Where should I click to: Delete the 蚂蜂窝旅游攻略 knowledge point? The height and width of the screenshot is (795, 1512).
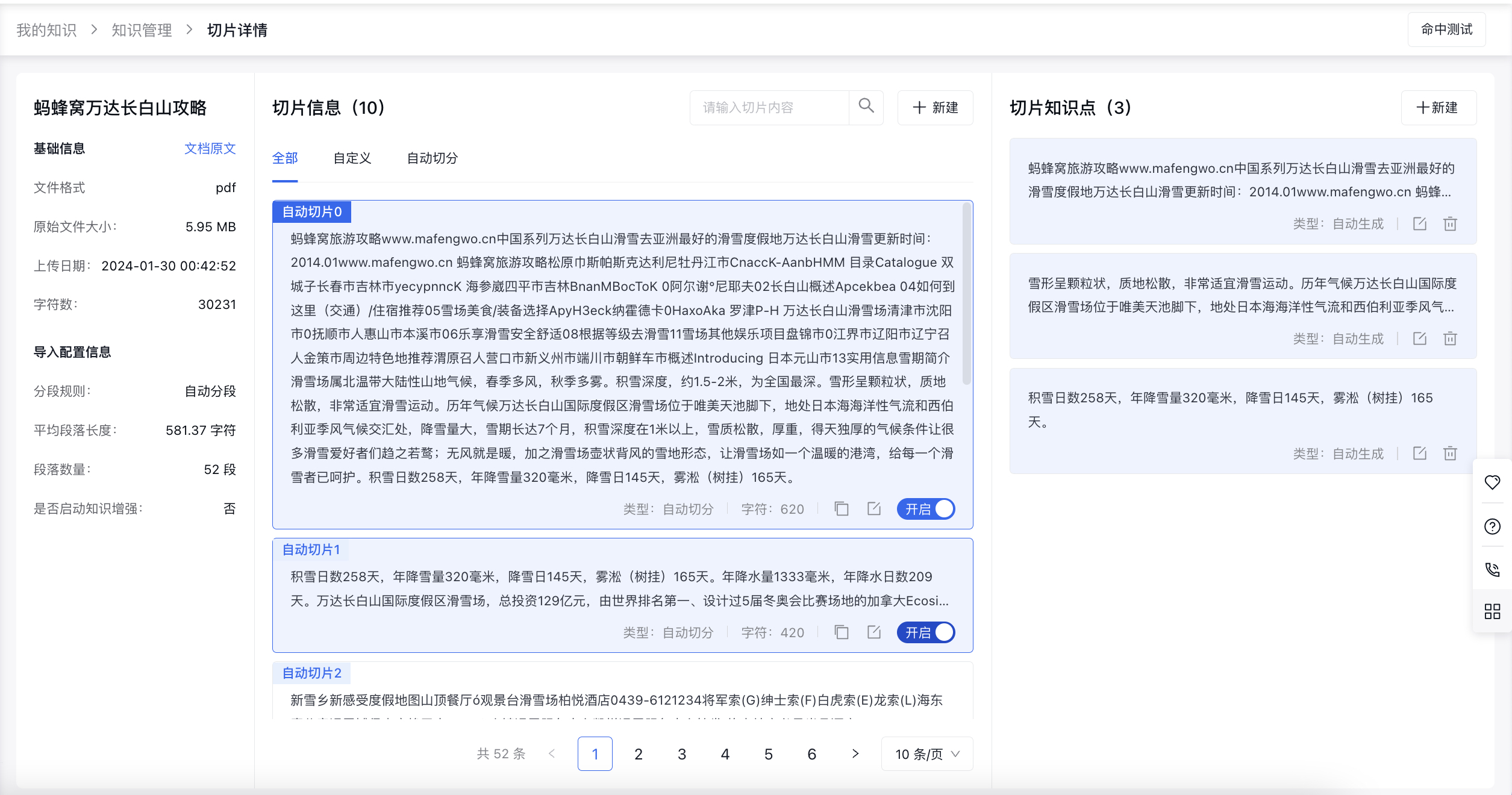click(x=1450, y=224)
